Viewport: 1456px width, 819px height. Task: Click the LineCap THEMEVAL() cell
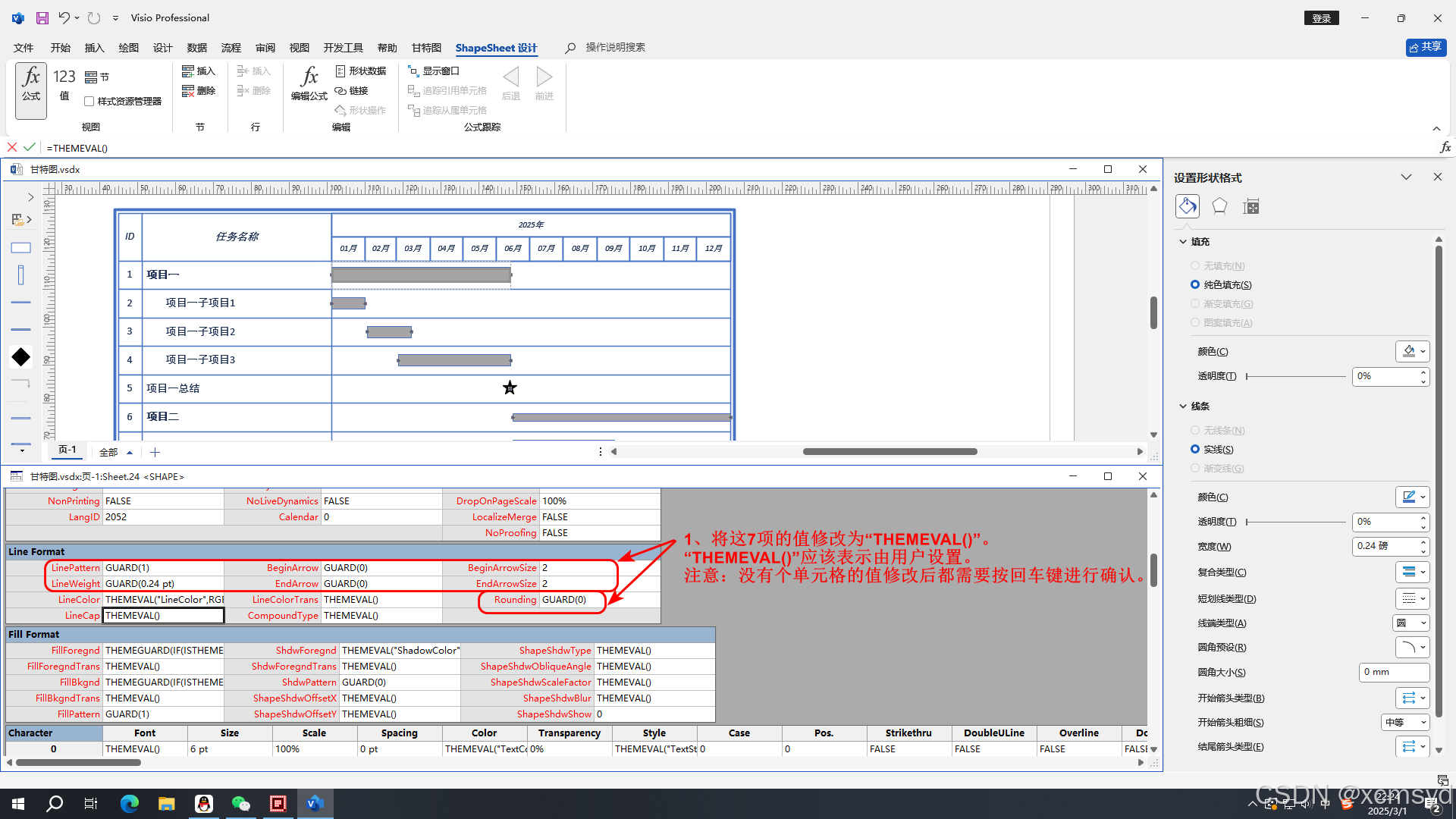point(163,616)
